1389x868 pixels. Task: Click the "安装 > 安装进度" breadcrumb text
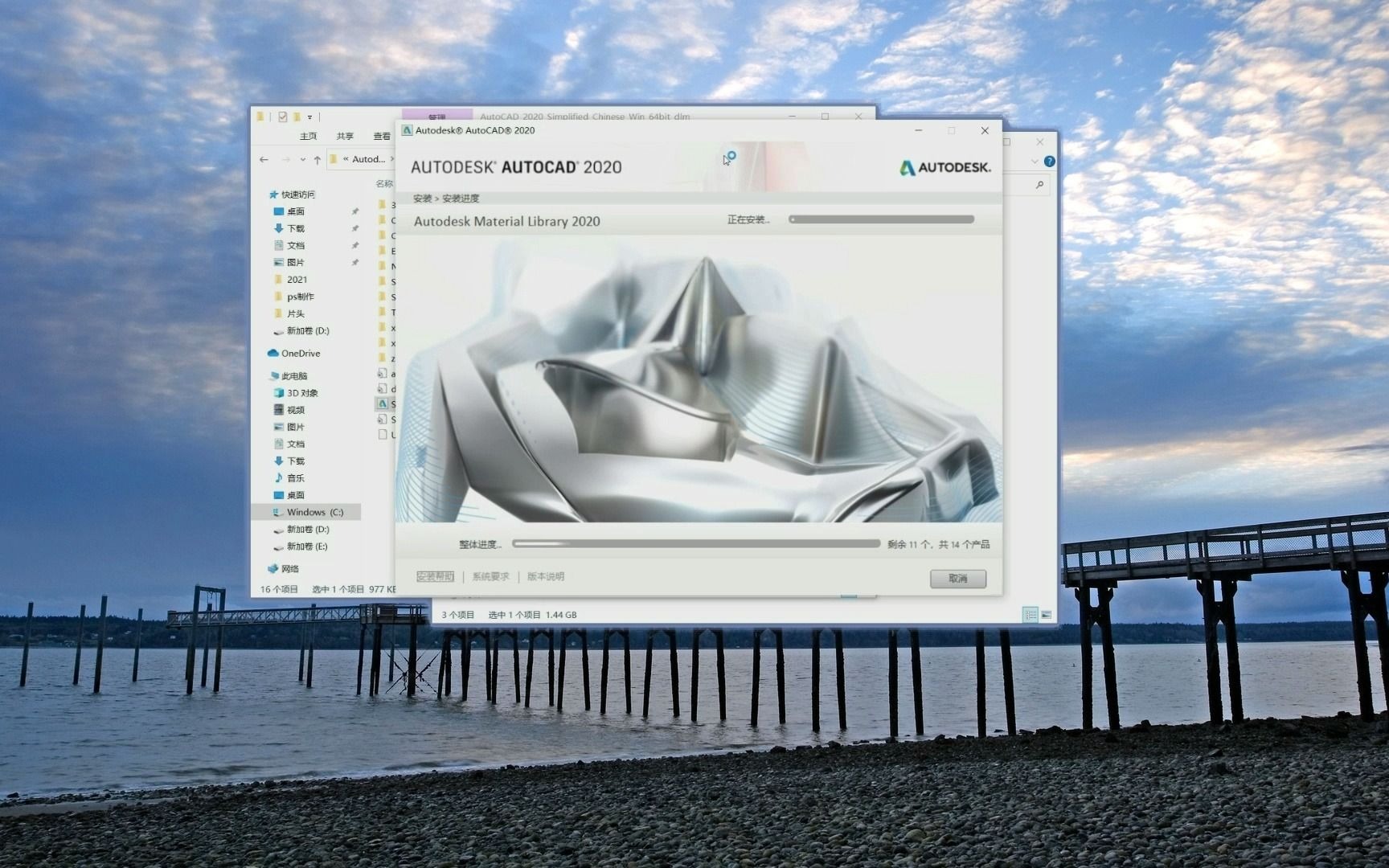pyautogui.click(x=446, y=199)
